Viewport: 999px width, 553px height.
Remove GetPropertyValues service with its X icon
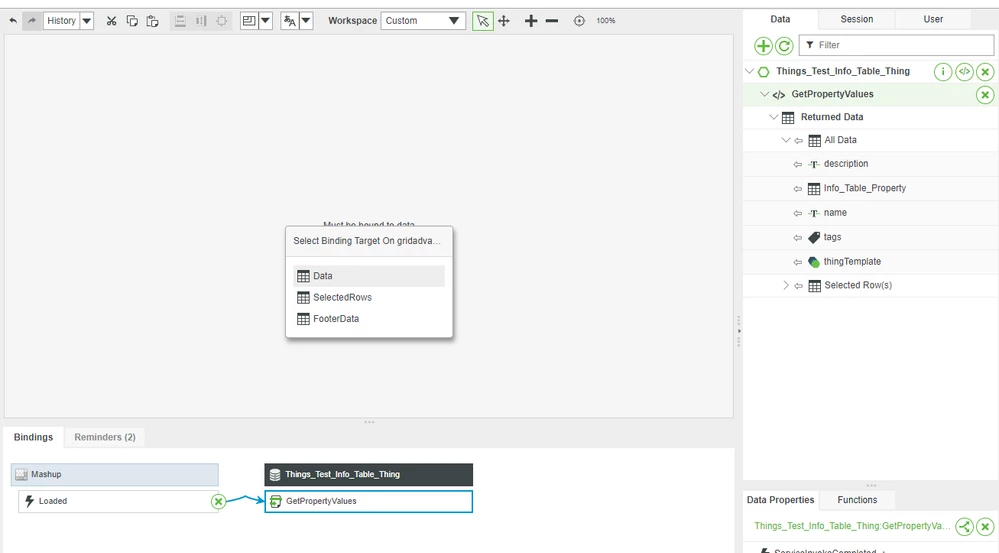click(x=985, y=95)
